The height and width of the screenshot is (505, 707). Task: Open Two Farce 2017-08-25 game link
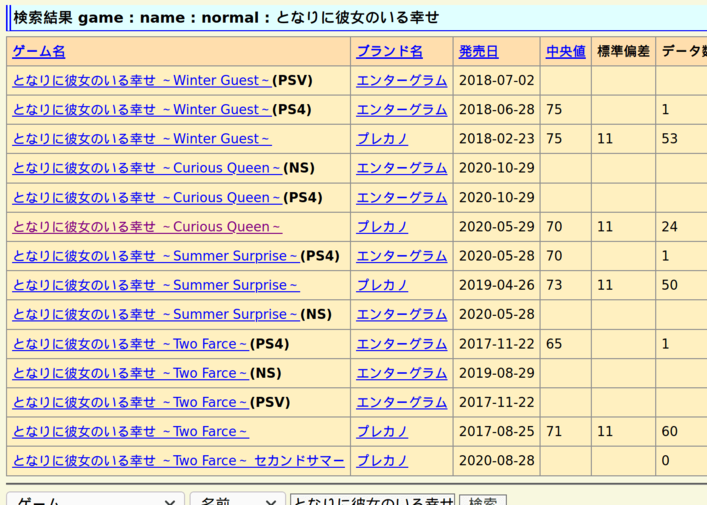130,432
